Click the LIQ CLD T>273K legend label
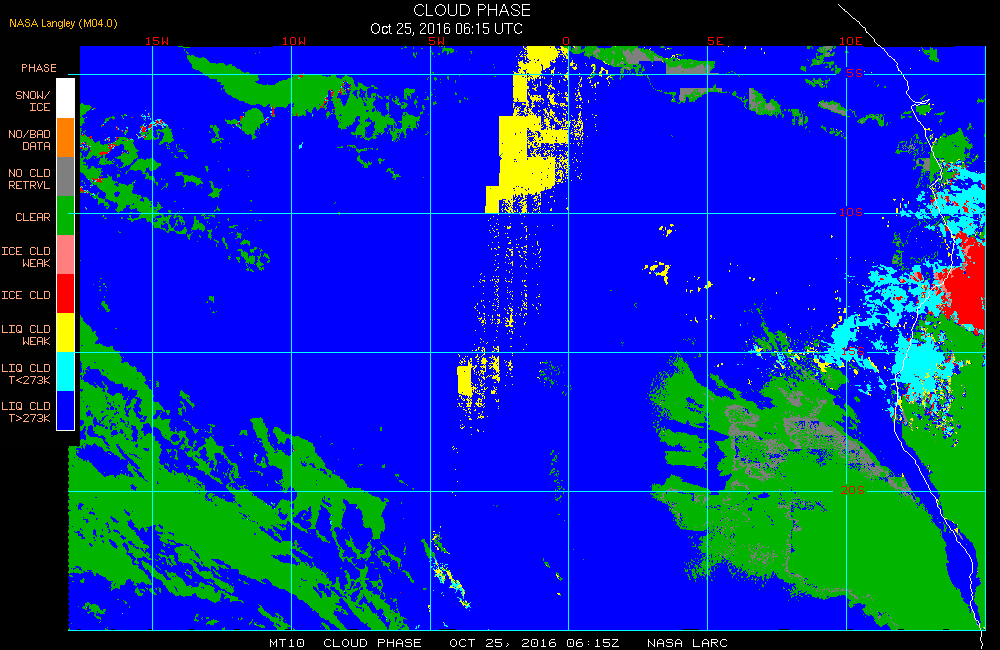Screen dimensions: 1000x650 [26, 412]
